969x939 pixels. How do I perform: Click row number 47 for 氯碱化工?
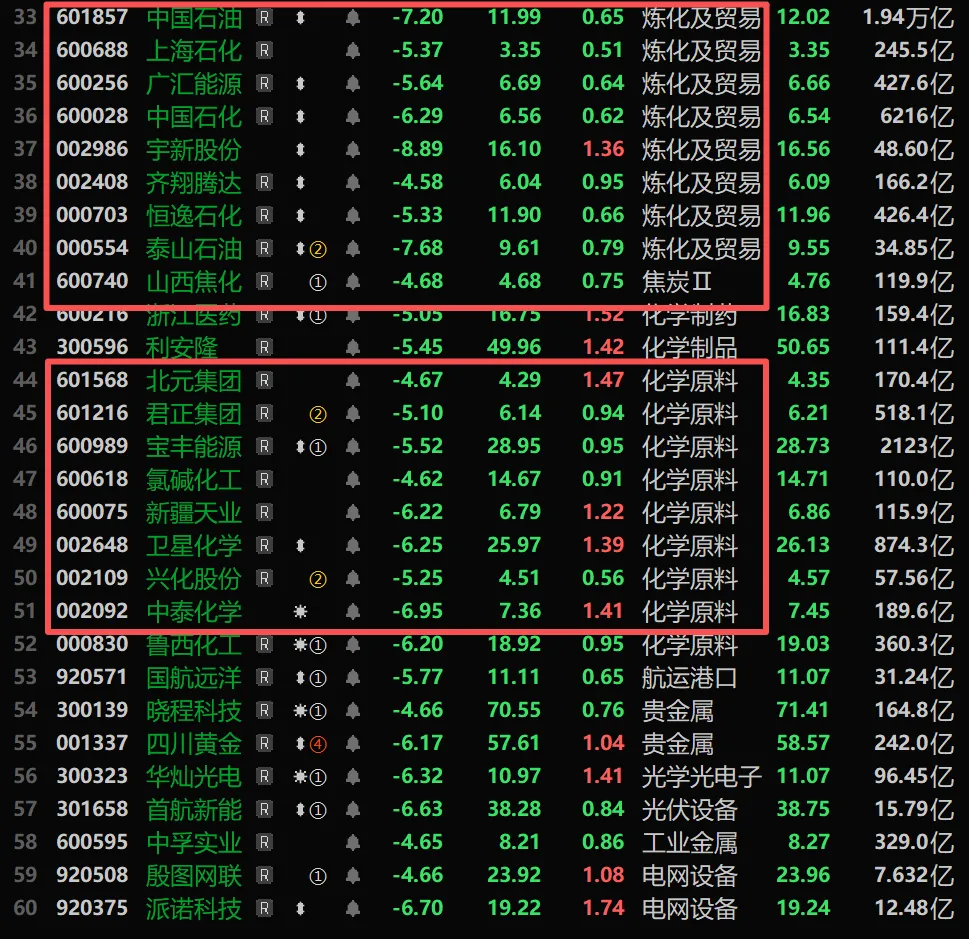coord(25,478)
